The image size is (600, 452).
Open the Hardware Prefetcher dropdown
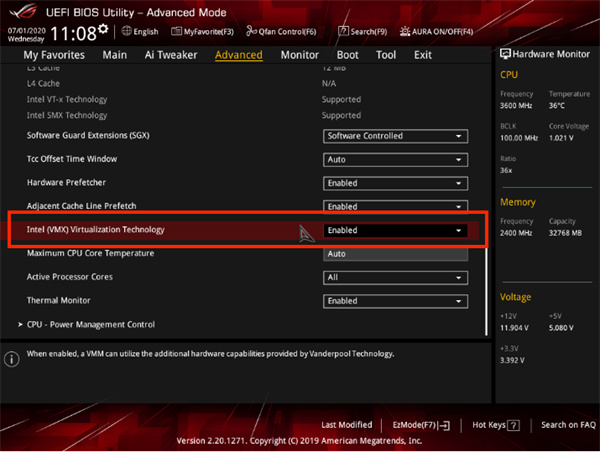396,183
